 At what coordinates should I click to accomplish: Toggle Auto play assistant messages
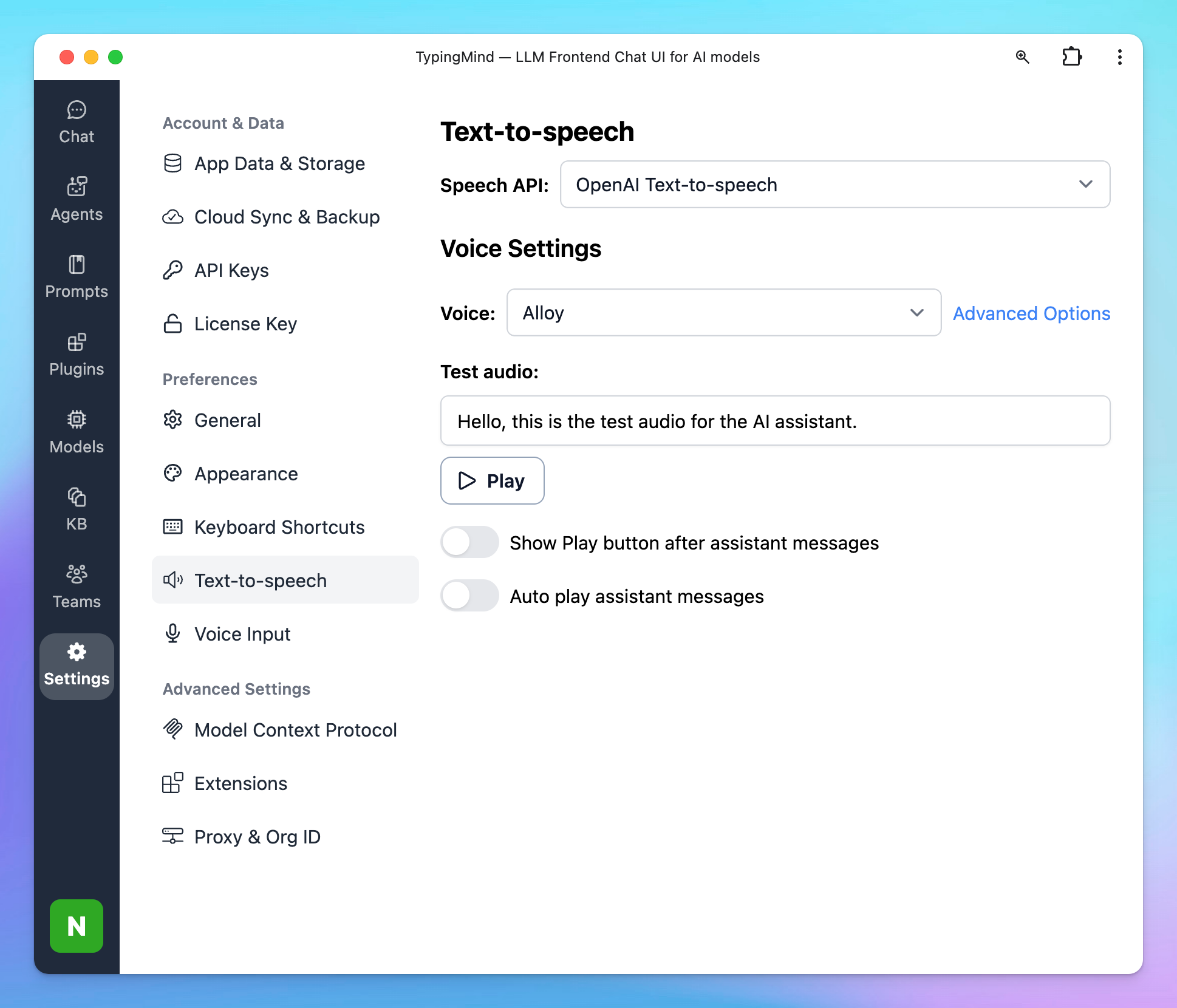click(469, 596)
